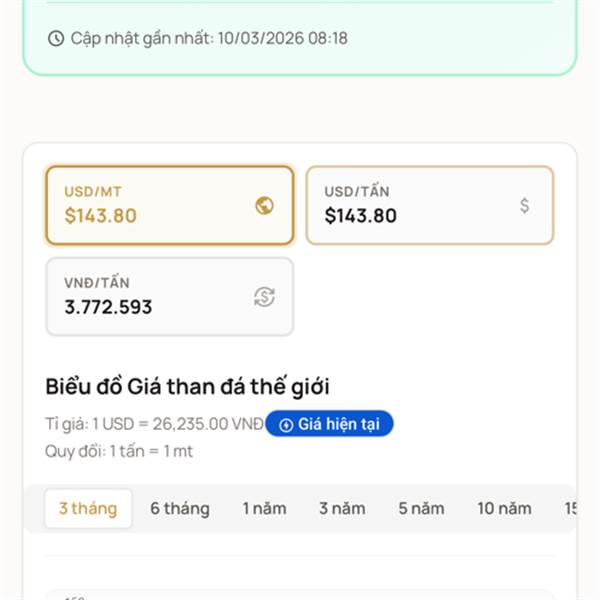Select the VNĐ/TẤN price unit card
Screen dimensions: 600x600
170,297
